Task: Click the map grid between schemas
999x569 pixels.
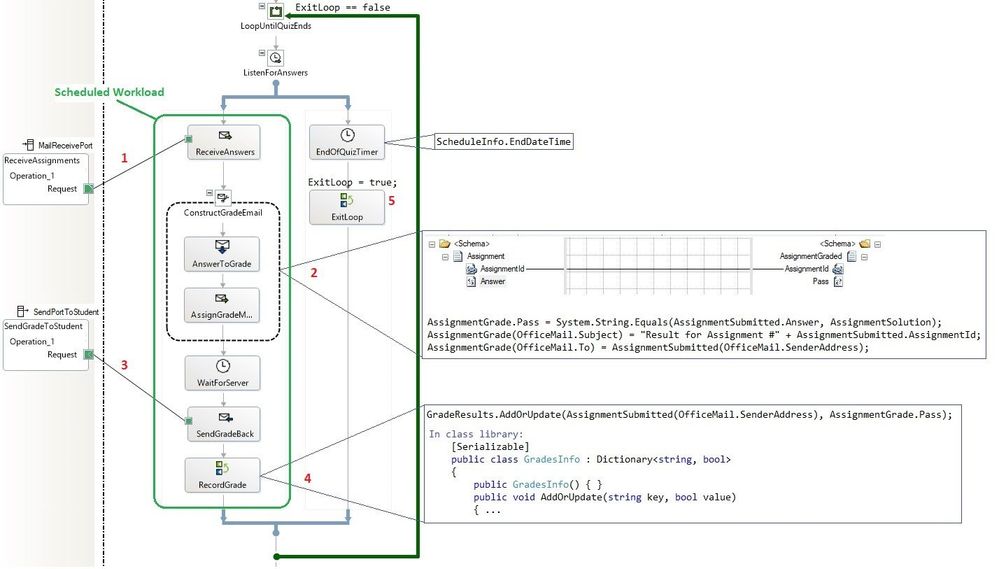Action: click(x=658, y=265)
